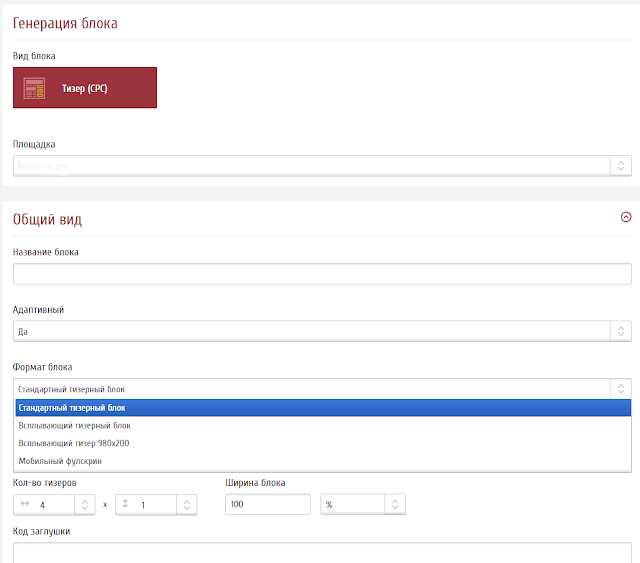Toggle the Формат блока dropdown
This screenshot has width=640, height=563.
[x=322, y=389]
